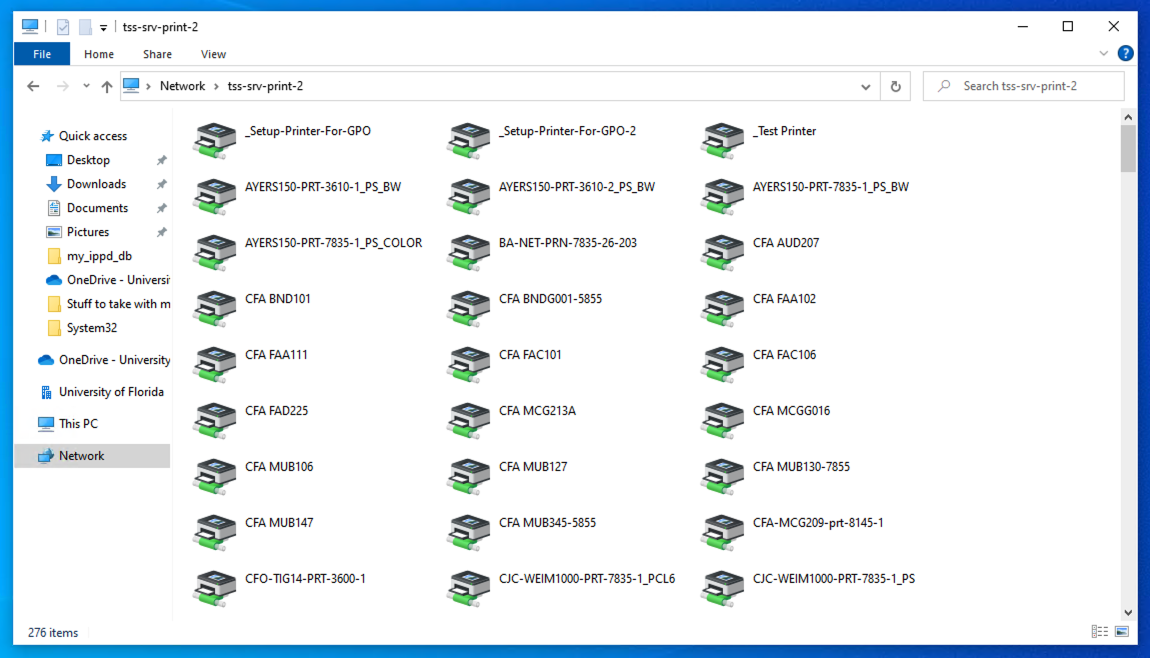Switch to the View ribbon tab
Image resolution: width=1150 pixels, height=658 pixels.
point(213,54)
